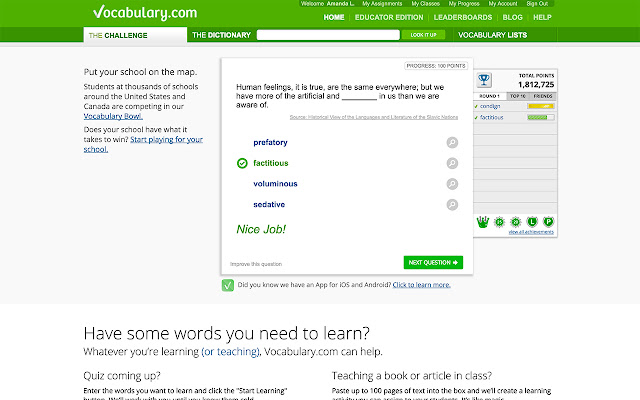Open the 'condign' word in round list
The image size is (640, 400).
[x=490, y=106]
